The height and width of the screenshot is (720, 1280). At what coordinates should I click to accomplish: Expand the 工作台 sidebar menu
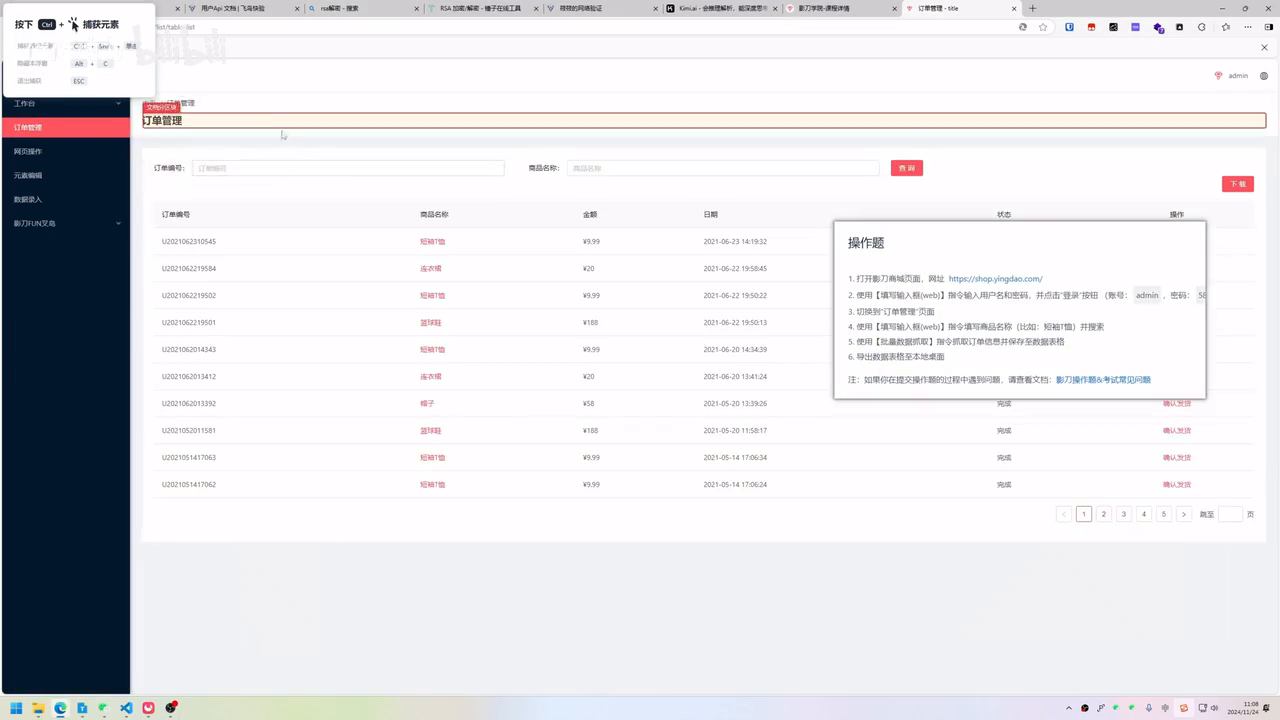coord(65,103)
